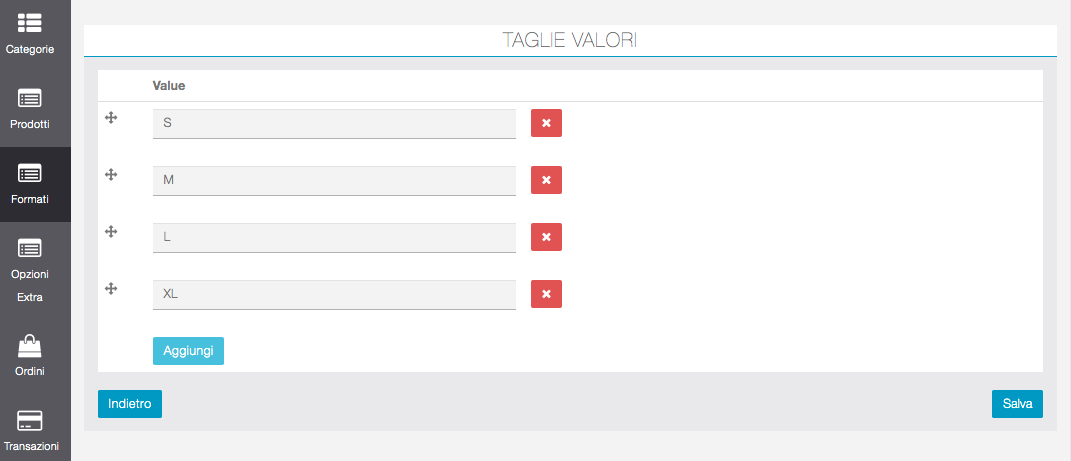Open the Transazioni credit card icon
This screenshot has width=1071, height=461.
(x=30, y=420)
